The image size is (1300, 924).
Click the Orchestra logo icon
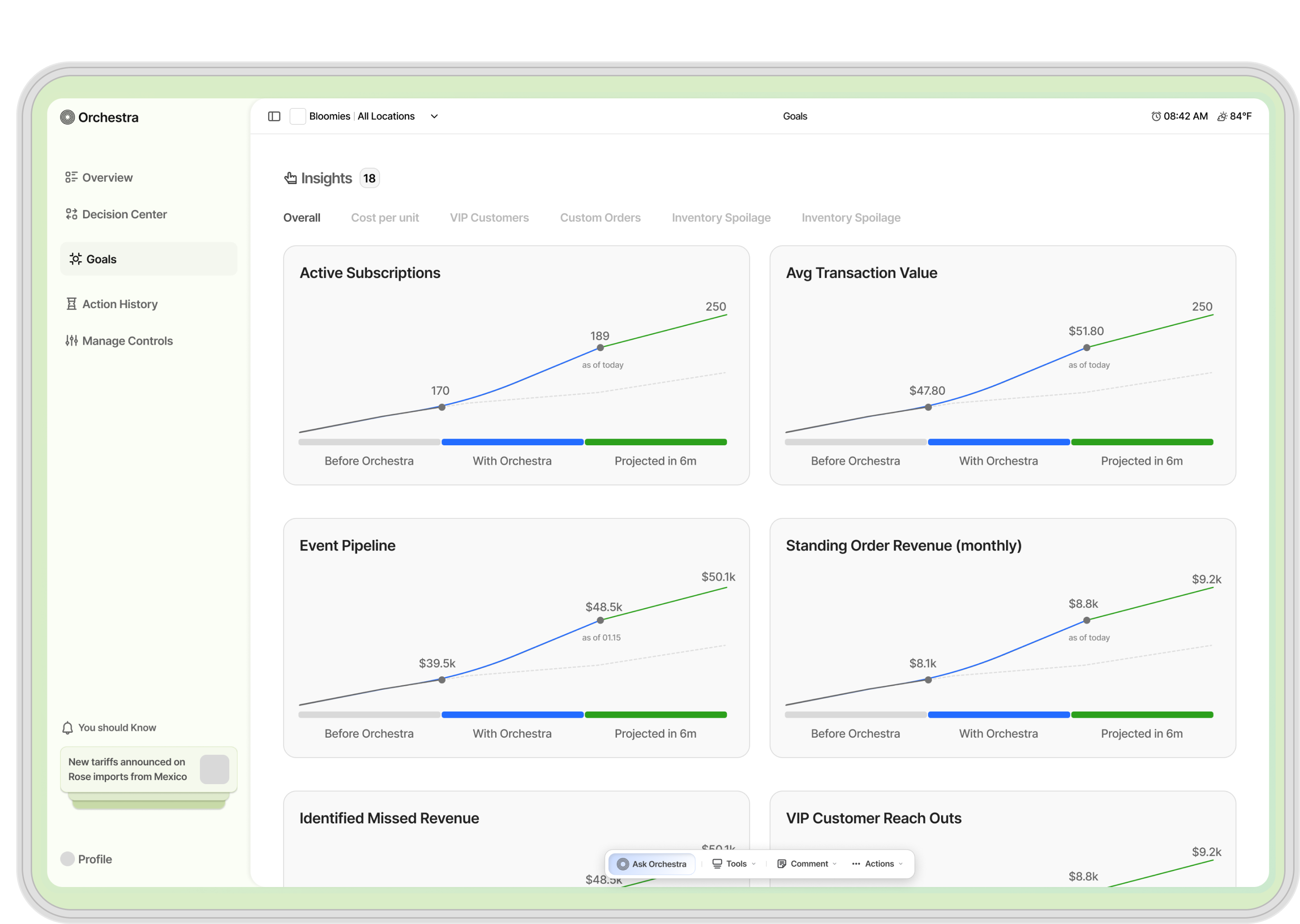click(x=67, y=117)
